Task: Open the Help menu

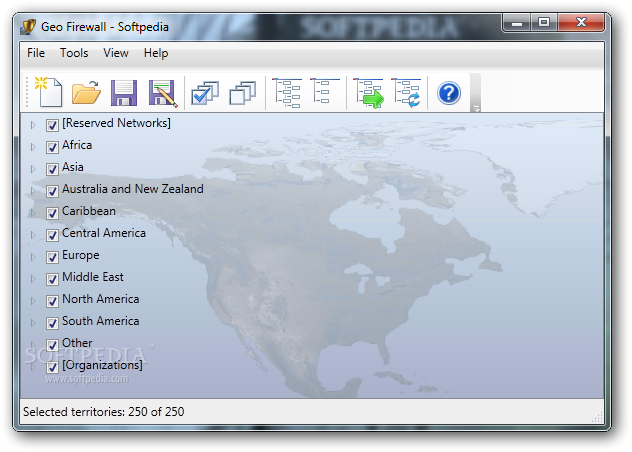Action: [x=156, y=53]
